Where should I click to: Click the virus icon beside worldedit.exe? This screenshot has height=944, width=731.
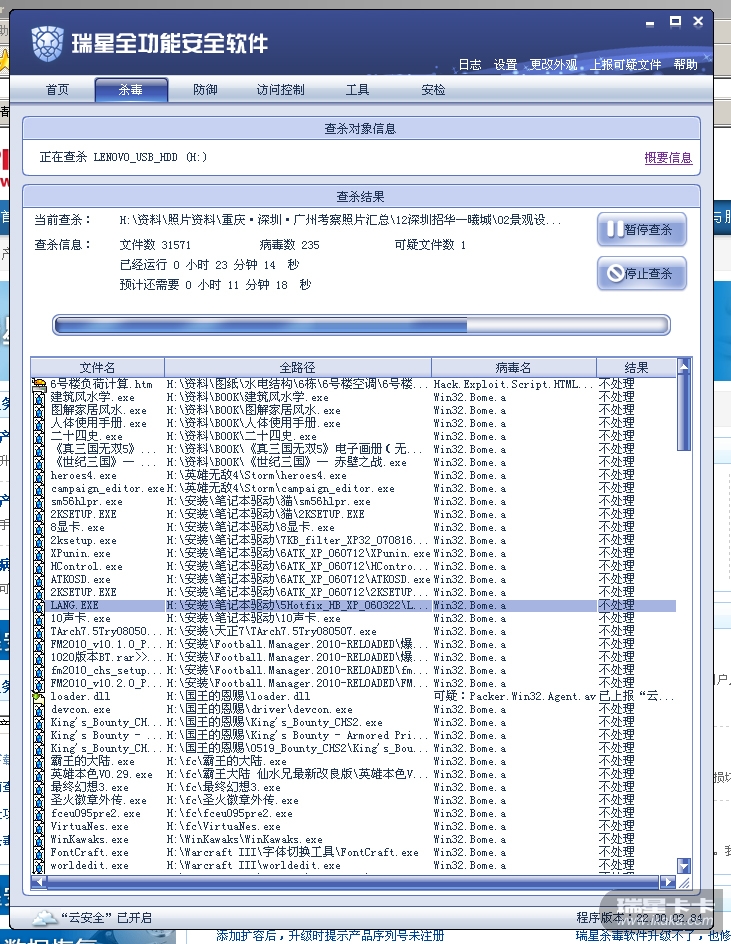click(39, 866)
